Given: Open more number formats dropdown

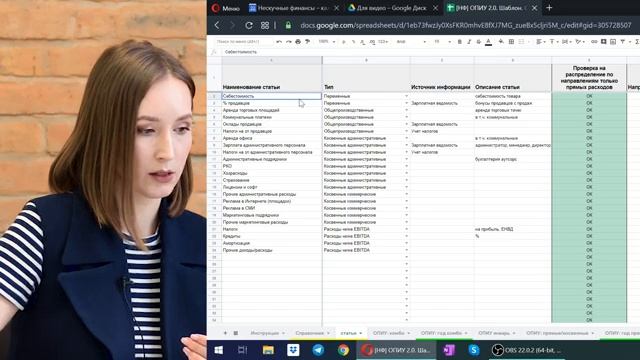Looking at the screenshot, I should [383, 42].
